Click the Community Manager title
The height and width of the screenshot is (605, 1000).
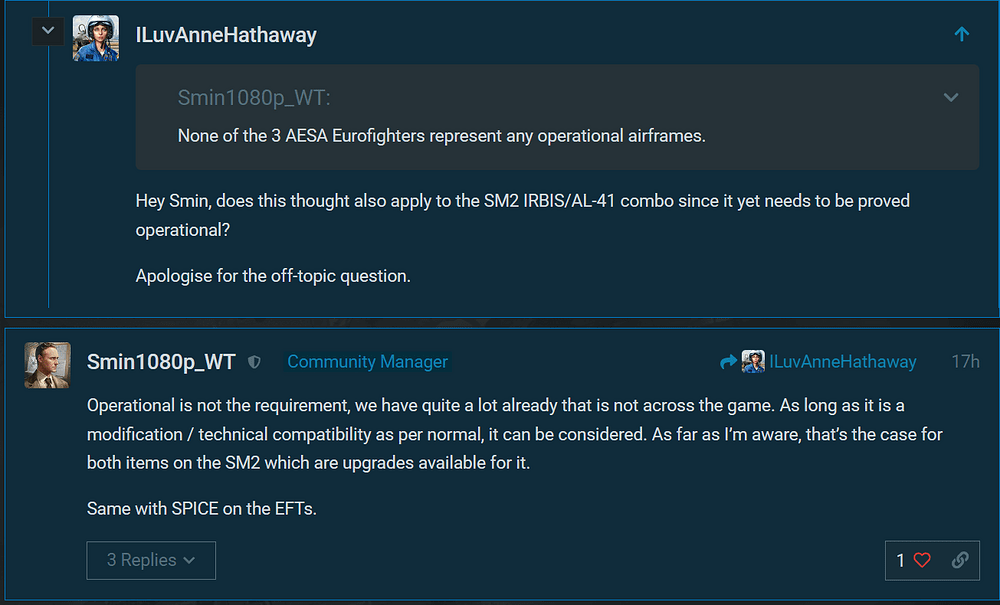click(367, 362)
